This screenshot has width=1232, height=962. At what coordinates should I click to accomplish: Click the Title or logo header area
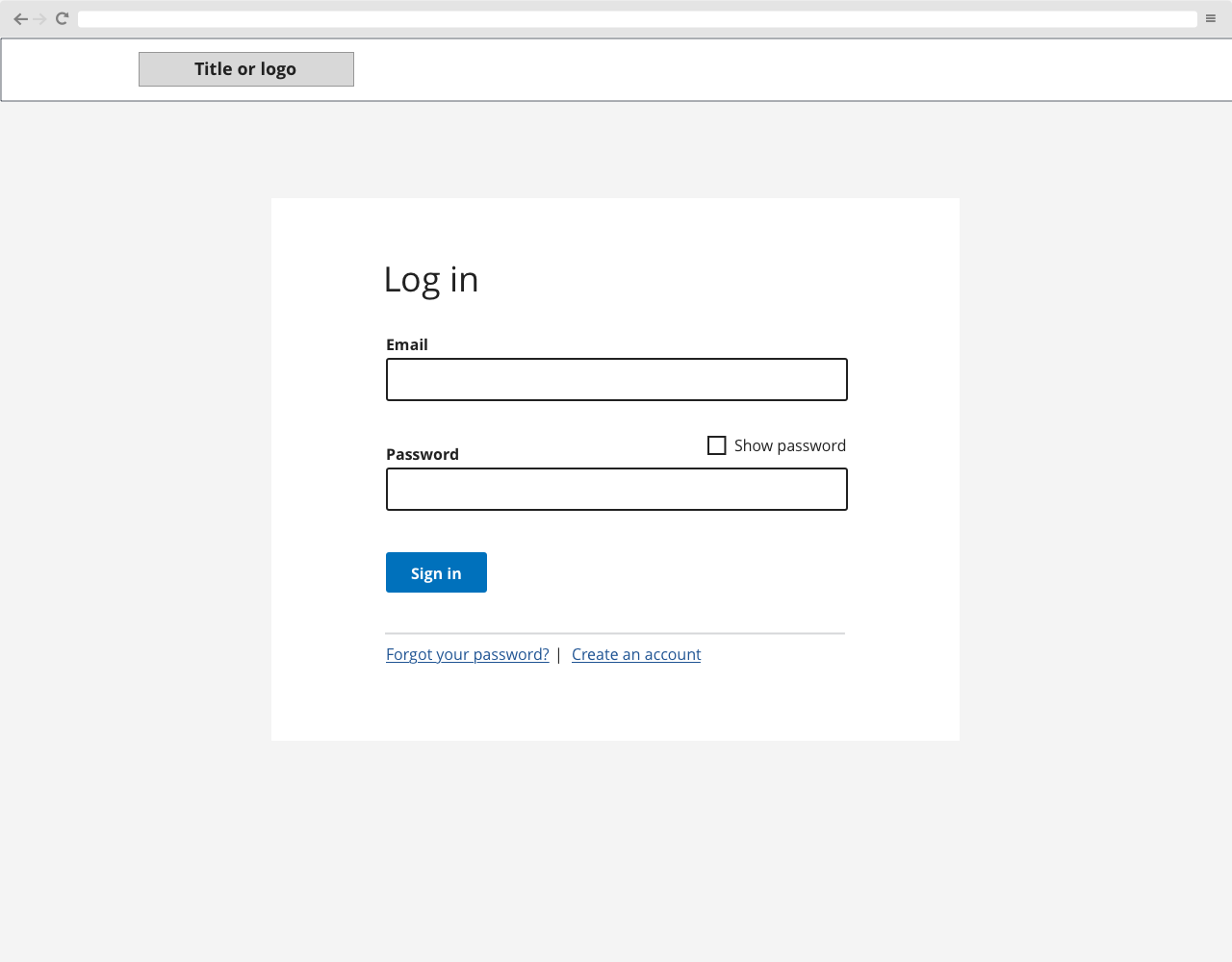245,68
